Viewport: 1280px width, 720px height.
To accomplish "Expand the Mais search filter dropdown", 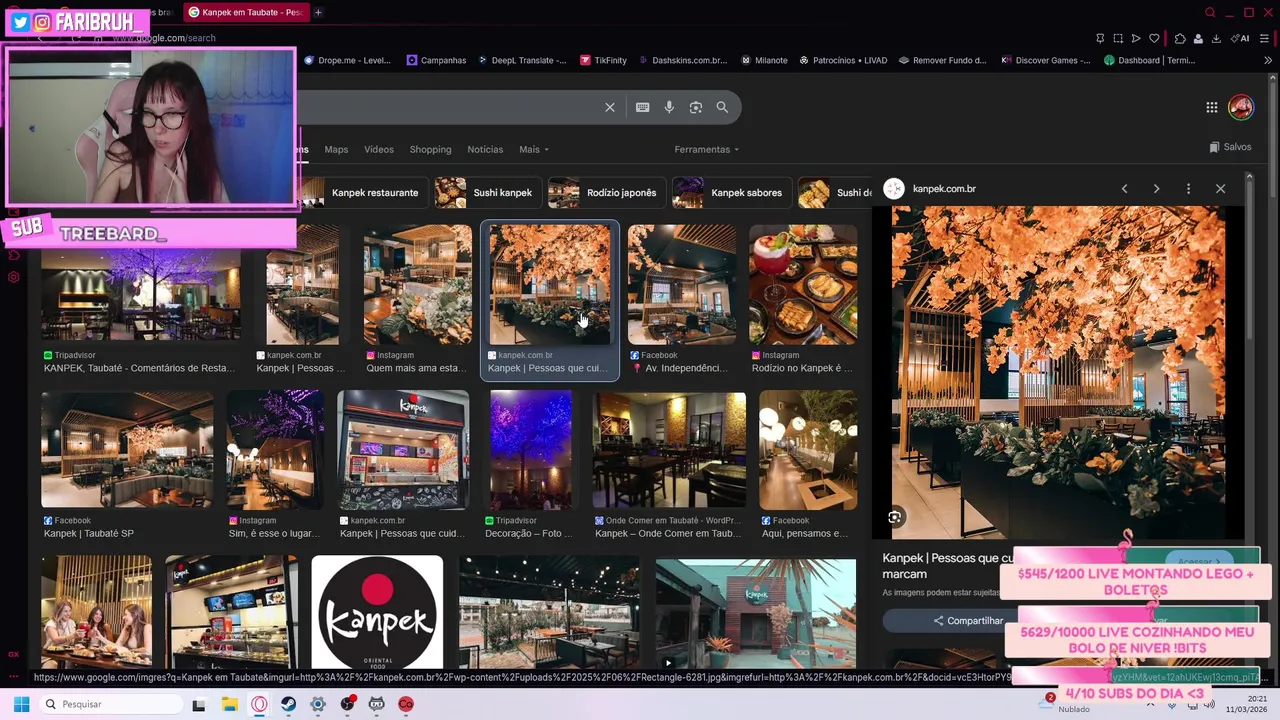I will point(533,150).
